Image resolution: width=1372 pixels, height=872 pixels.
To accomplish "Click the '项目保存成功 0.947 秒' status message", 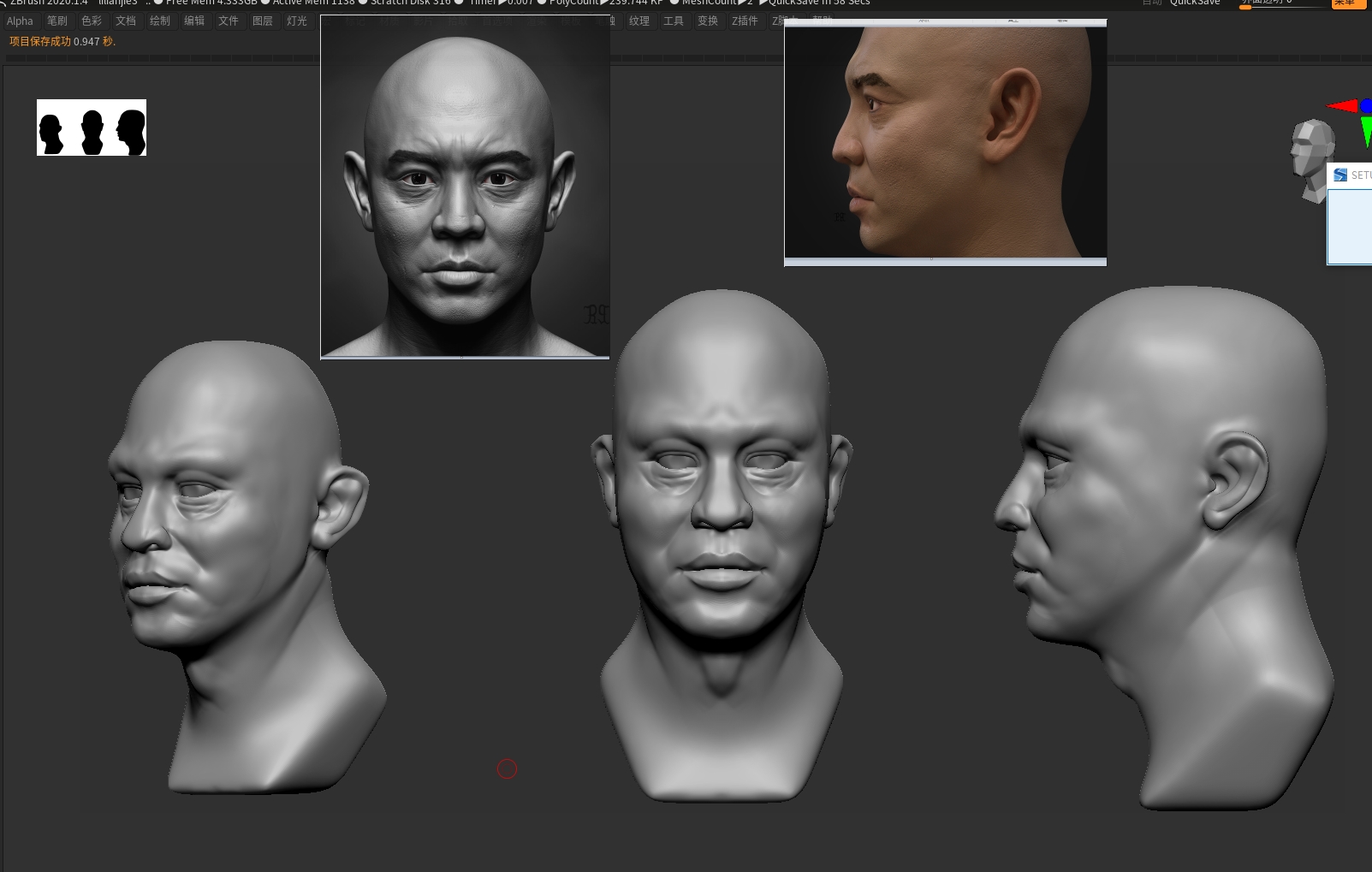I will tap(62, 41).
